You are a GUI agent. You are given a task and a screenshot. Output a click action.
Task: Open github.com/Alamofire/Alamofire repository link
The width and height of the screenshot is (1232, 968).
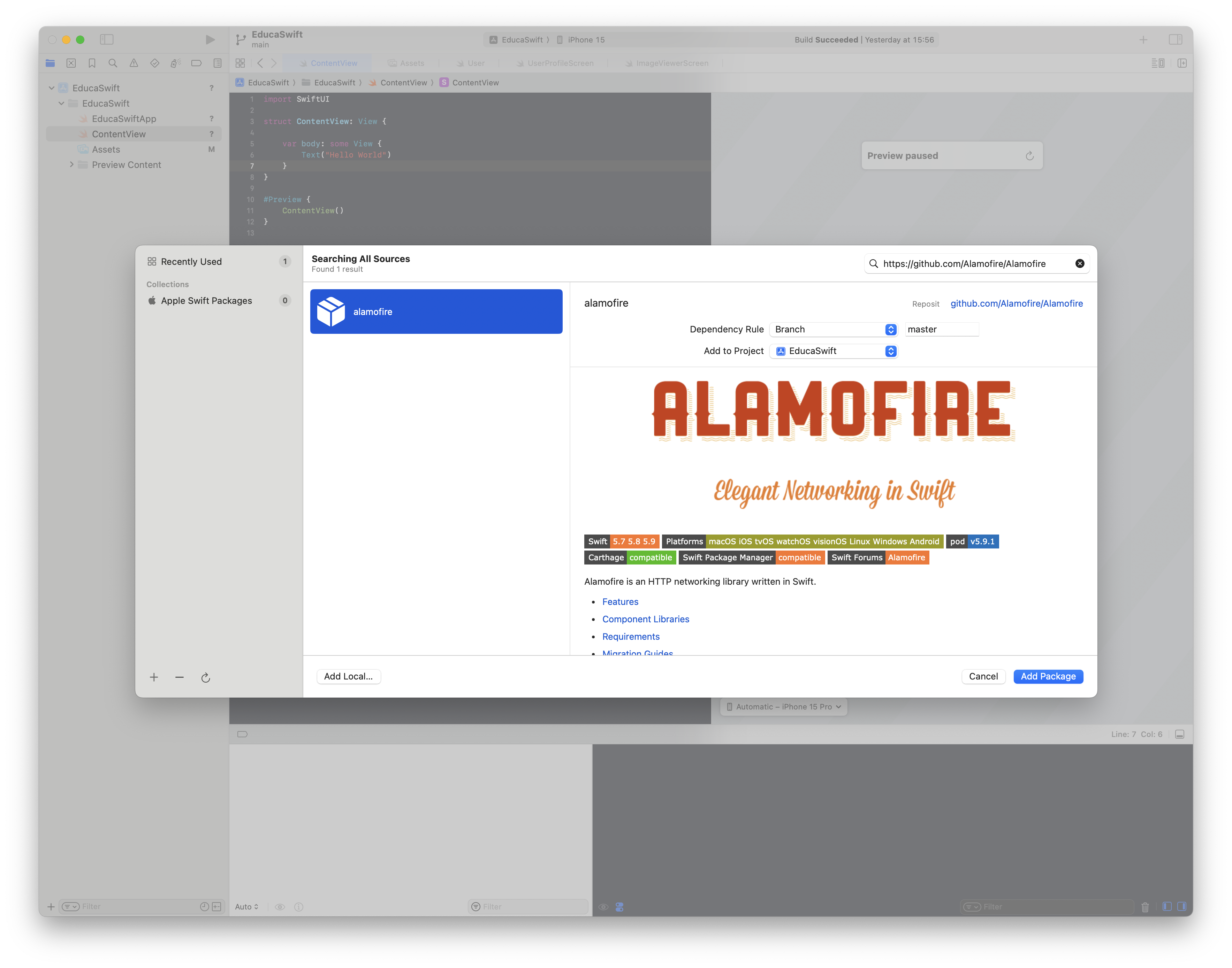click(x=1017, y=304)
